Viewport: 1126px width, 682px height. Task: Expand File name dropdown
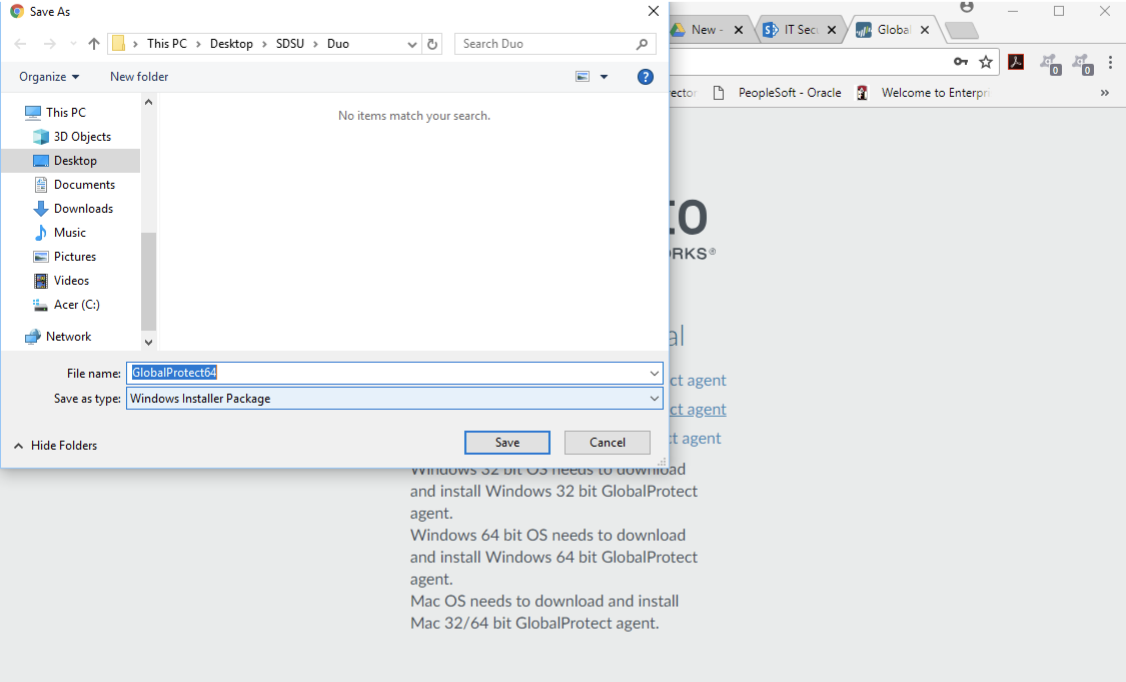click(x=654, y=373)
